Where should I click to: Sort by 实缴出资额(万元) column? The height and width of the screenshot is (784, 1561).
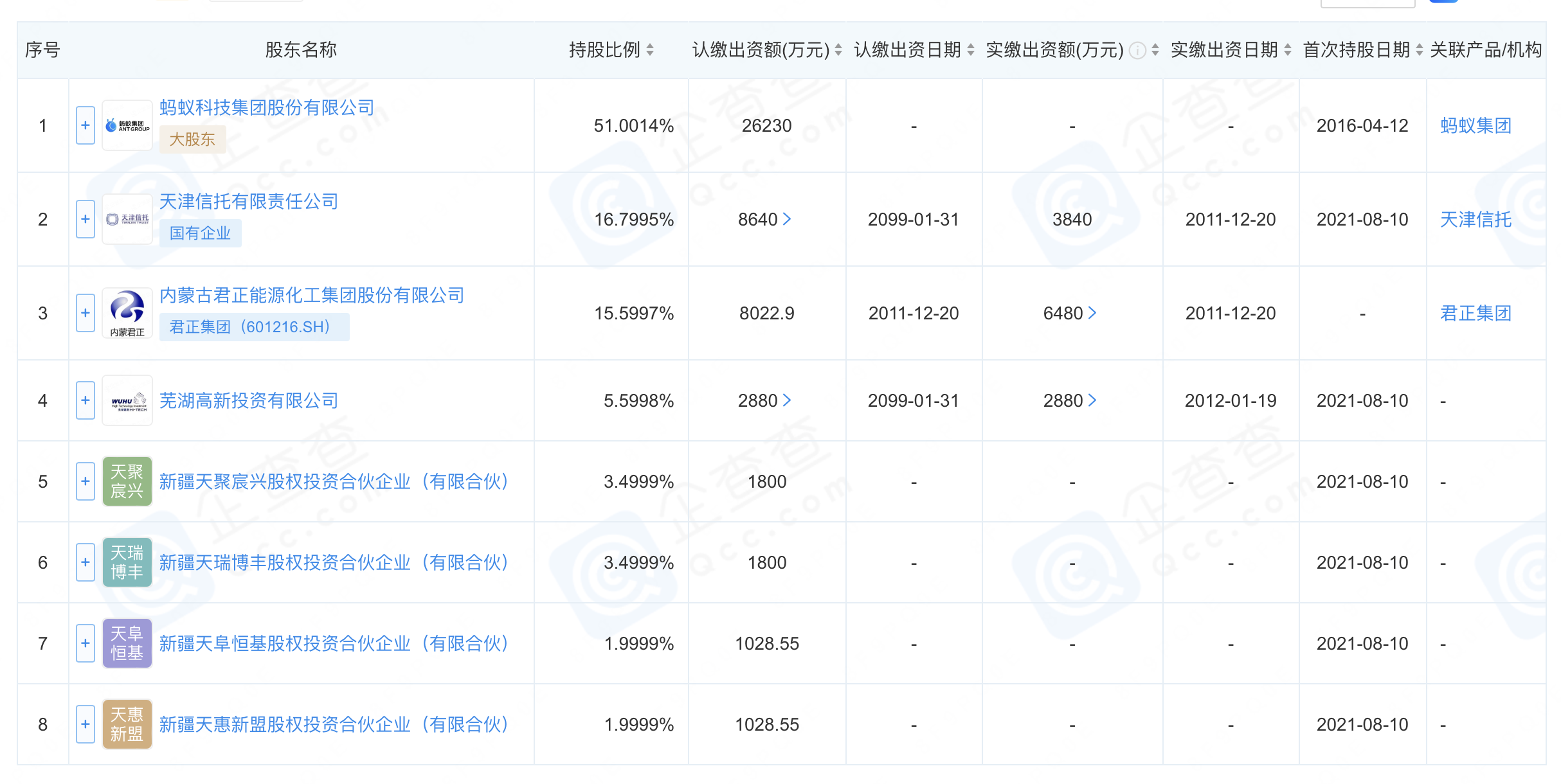point(1155,50)
